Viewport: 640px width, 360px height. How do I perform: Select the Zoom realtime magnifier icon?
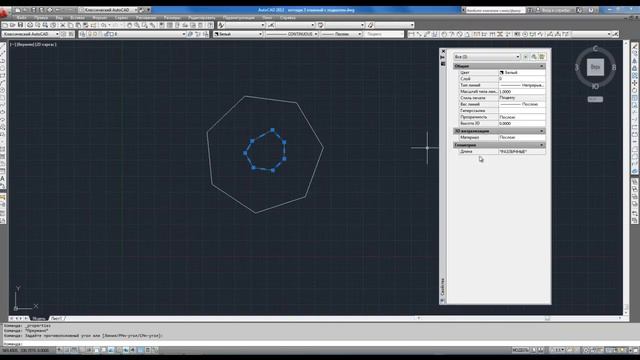(137, 25)
